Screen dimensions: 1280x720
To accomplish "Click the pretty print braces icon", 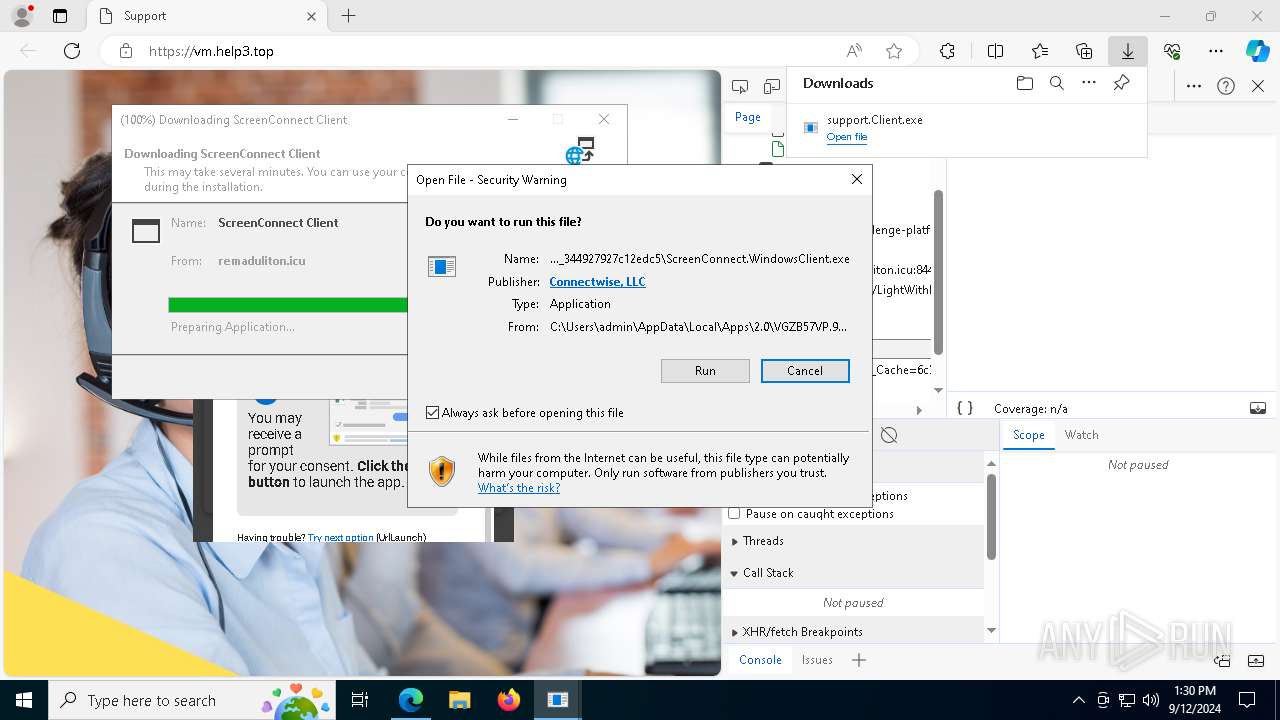I will pos(965,408).
